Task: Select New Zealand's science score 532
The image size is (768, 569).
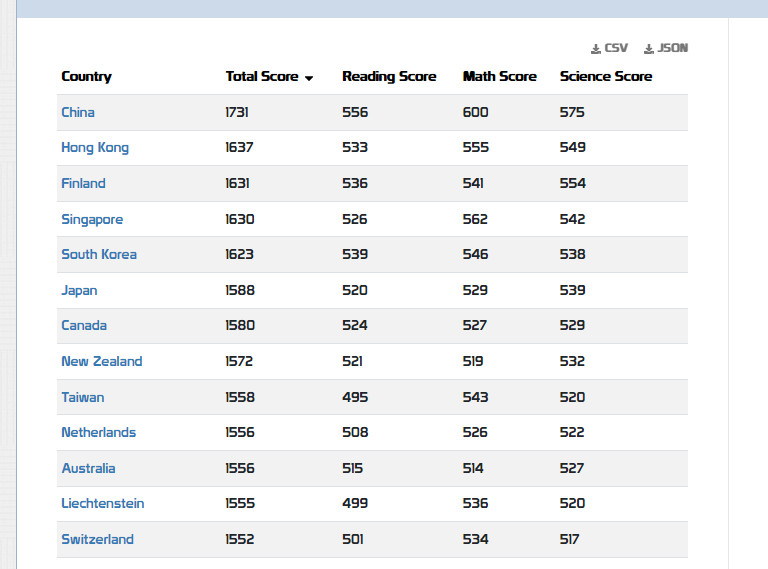Action: pyautogui.click(x=572, y=361)
